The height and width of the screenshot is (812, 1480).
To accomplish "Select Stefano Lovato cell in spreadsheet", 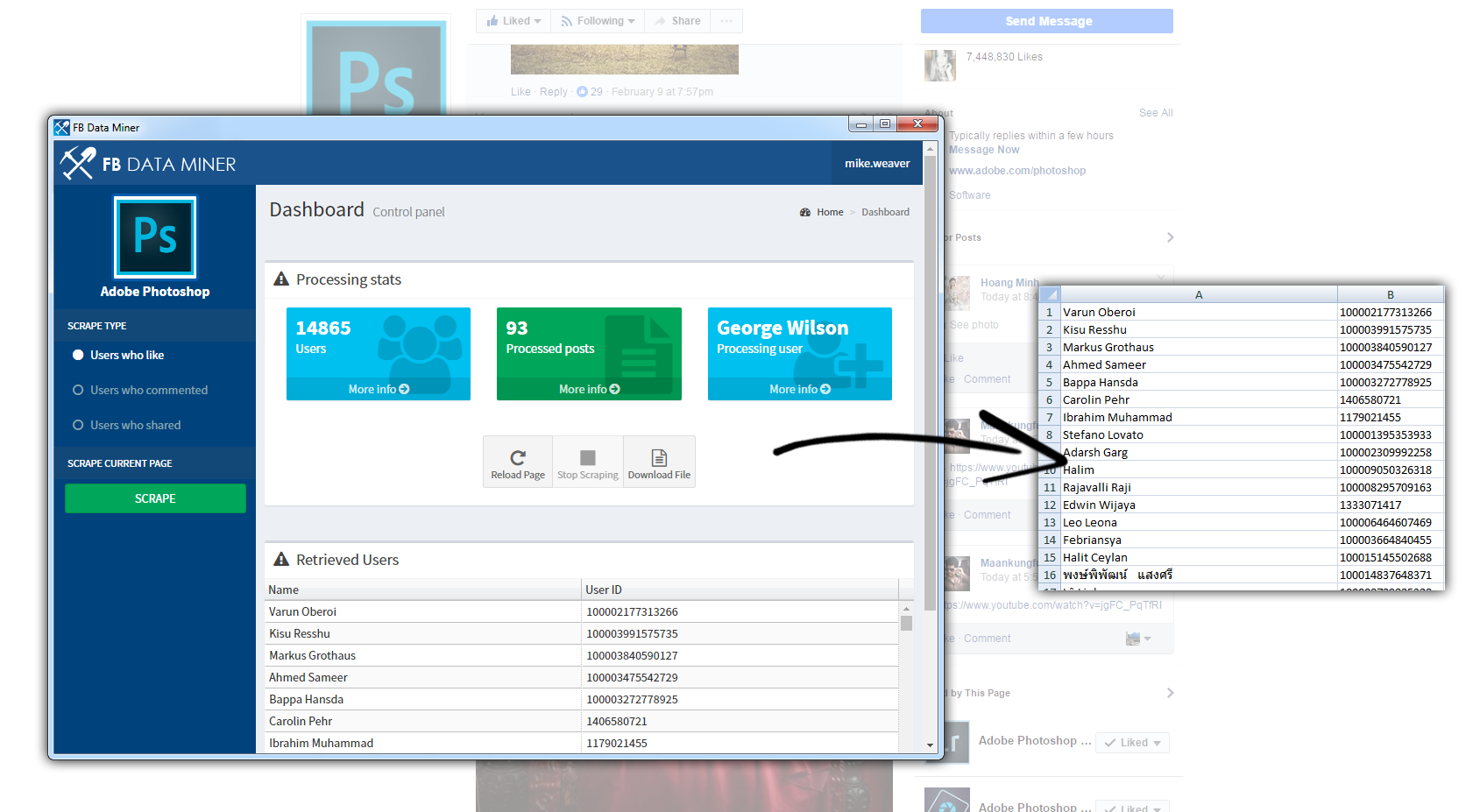I will click(x=1199, y=434).
